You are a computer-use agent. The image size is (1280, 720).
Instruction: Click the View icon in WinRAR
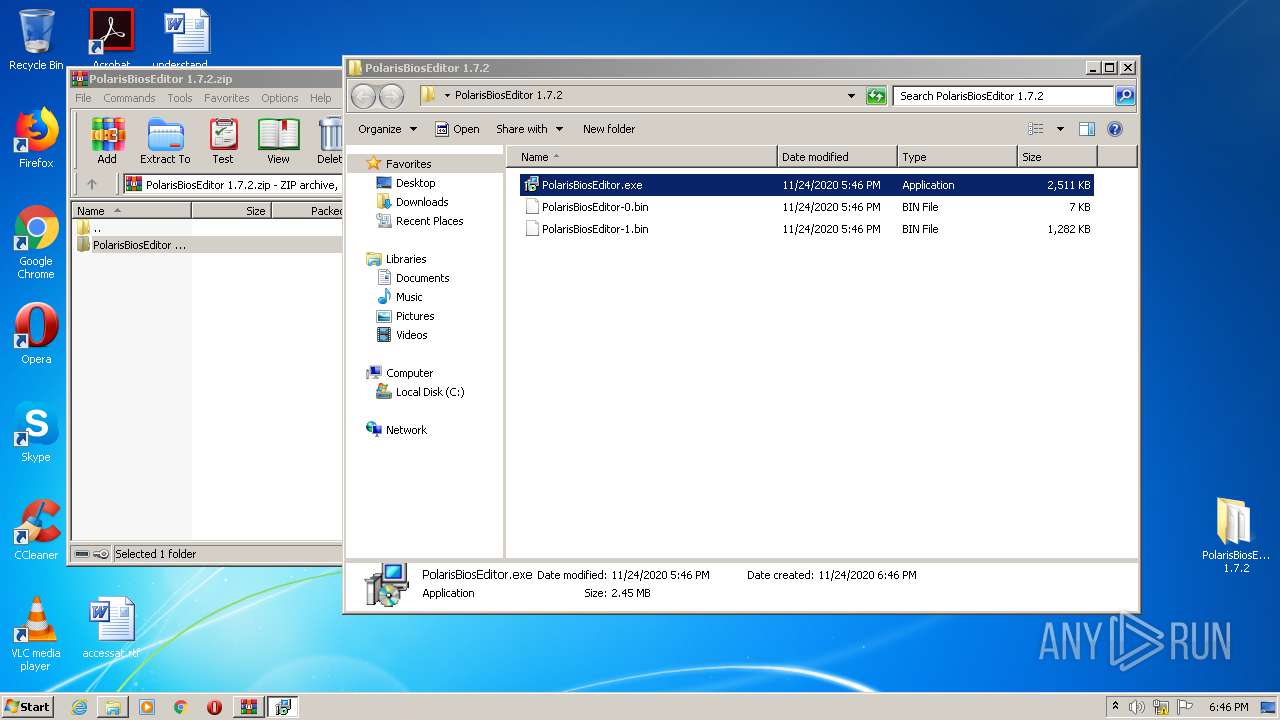[x=278, y=141]
